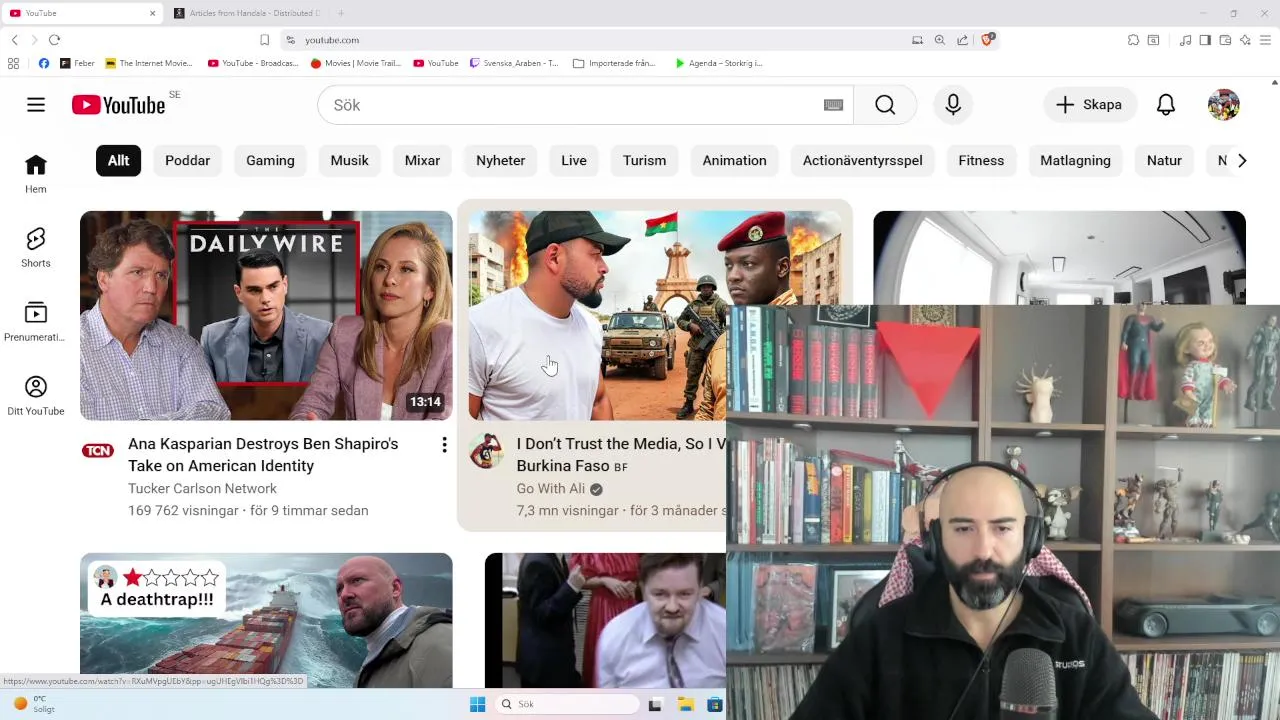
Task: Open YouTube notifications bell
Action: [x=1166, y=105]
